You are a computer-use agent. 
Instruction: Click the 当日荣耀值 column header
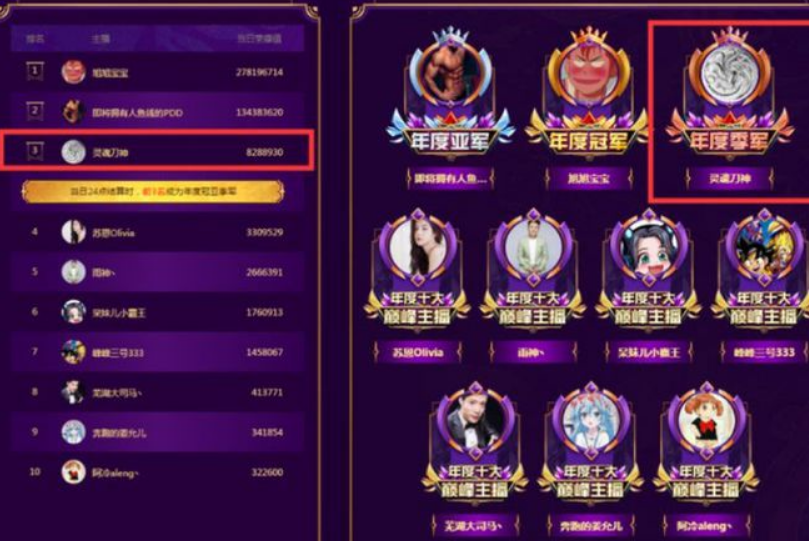(259, 38)
